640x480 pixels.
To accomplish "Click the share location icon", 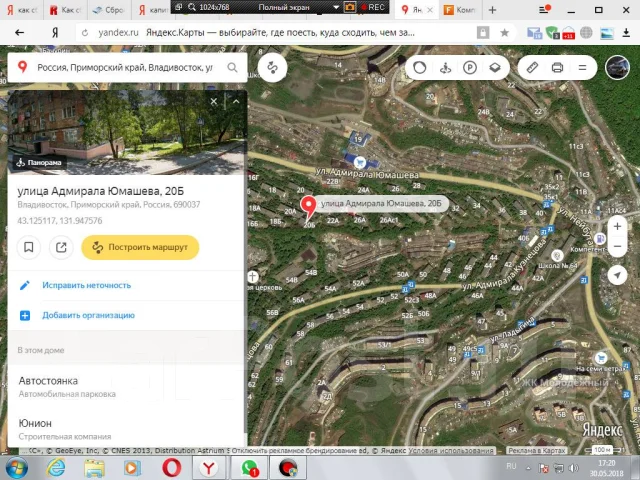I will [61, 247].
